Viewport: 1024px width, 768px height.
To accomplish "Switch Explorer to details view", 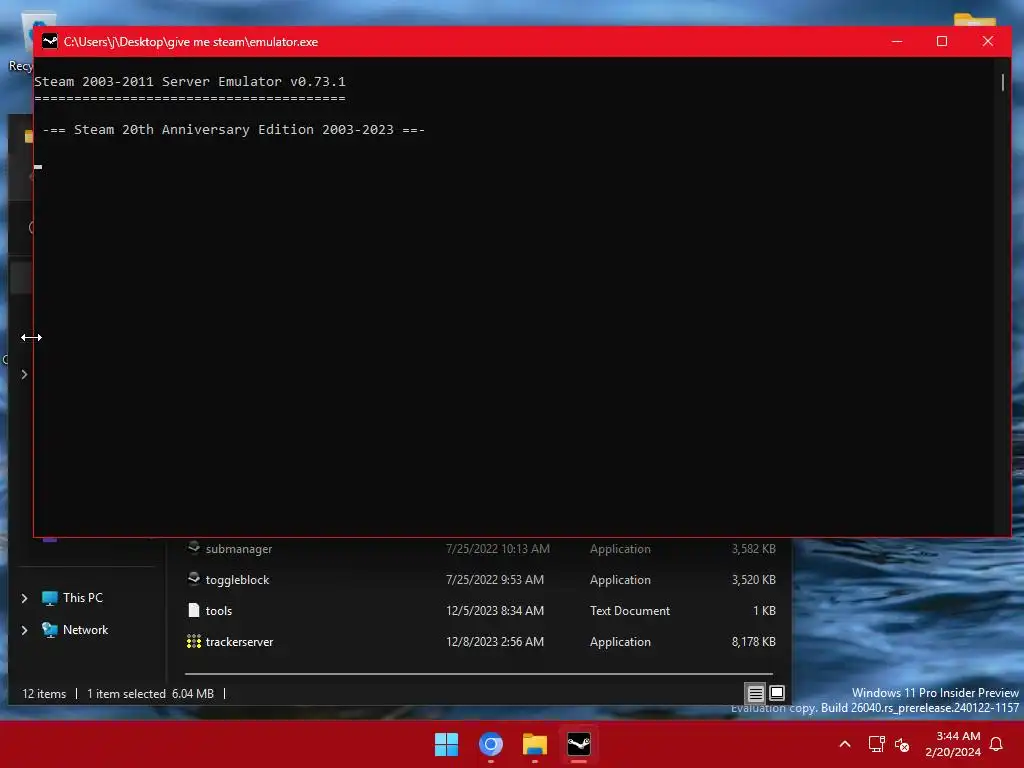I will (x=755, y=693).
